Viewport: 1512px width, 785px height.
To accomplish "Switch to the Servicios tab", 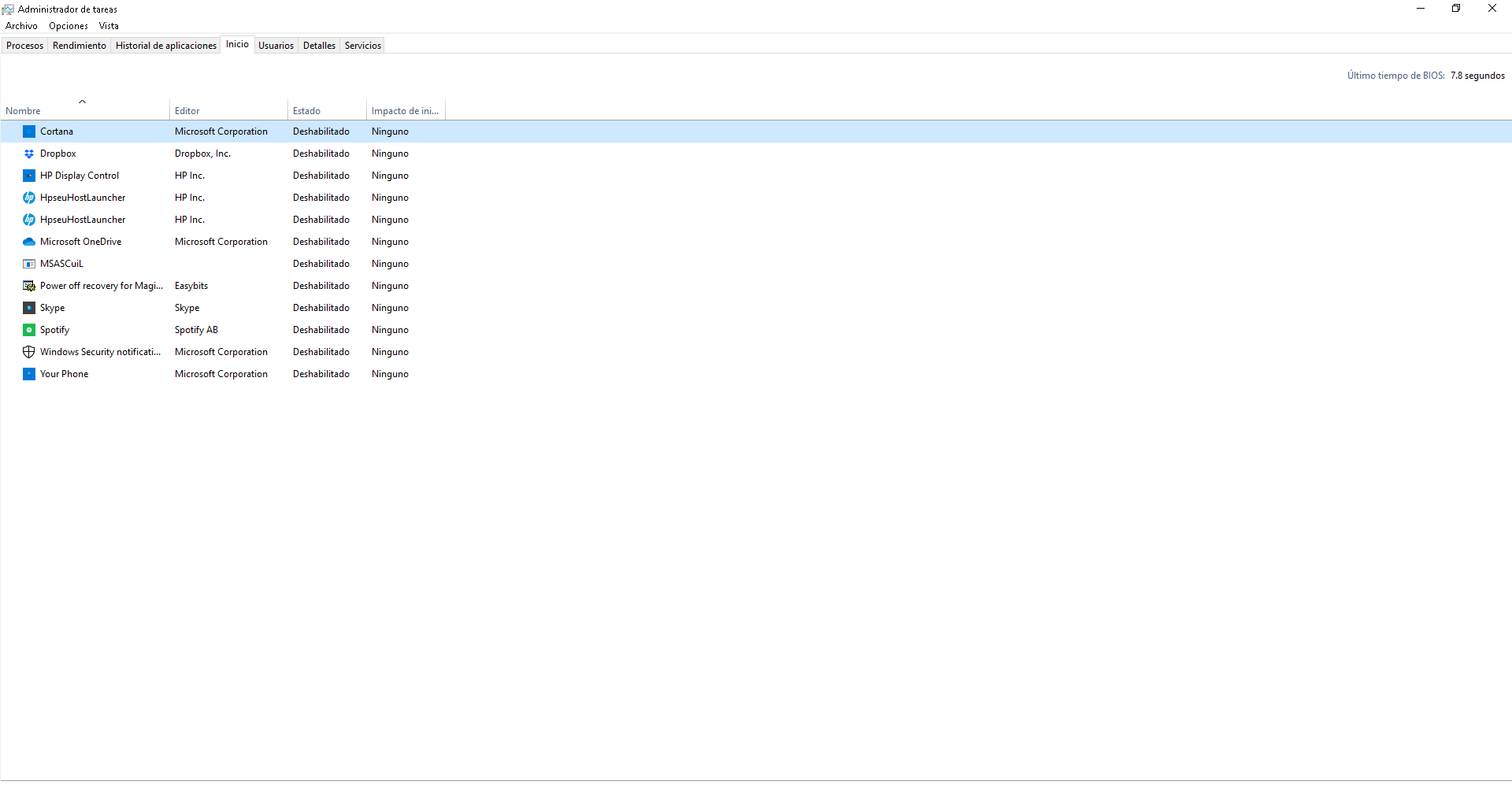I will [363, 46].
